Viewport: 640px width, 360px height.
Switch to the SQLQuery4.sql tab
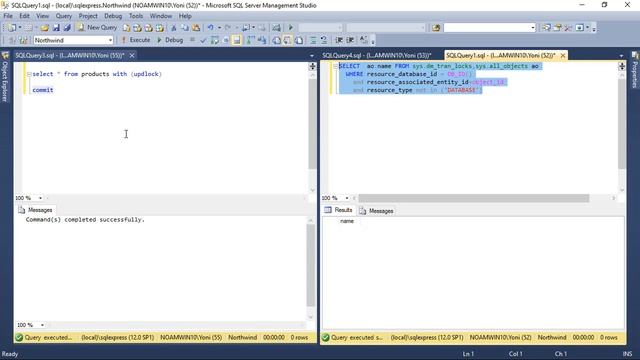click(376, 55)
